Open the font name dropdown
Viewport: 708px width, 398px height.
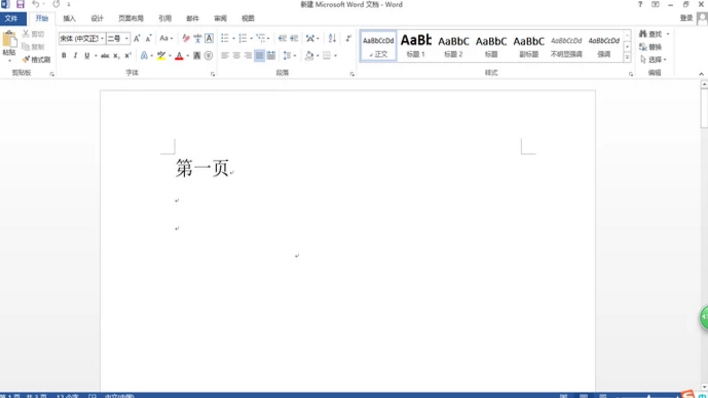coord(102,38)
